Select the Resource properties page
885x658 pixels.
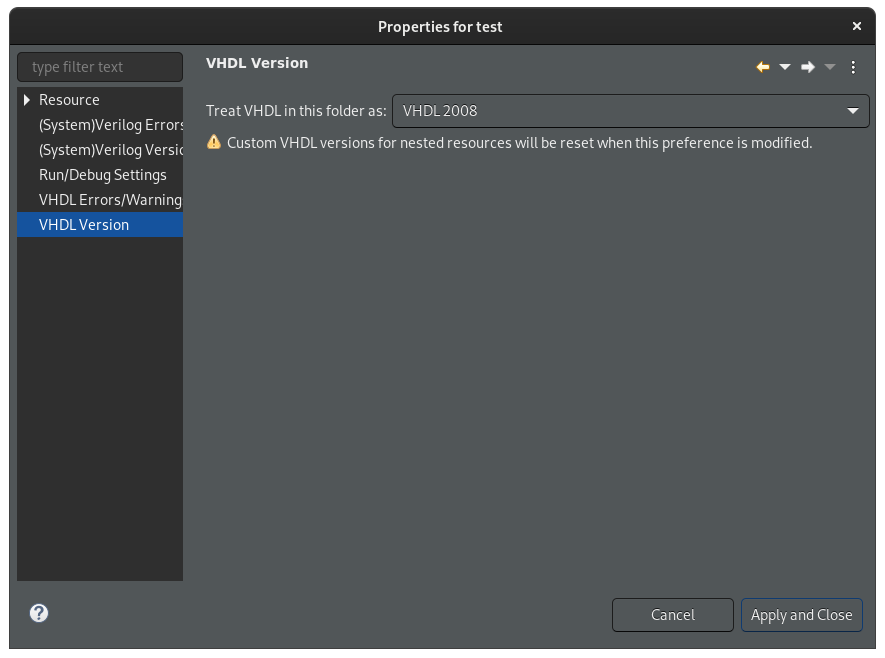(69, 100)
